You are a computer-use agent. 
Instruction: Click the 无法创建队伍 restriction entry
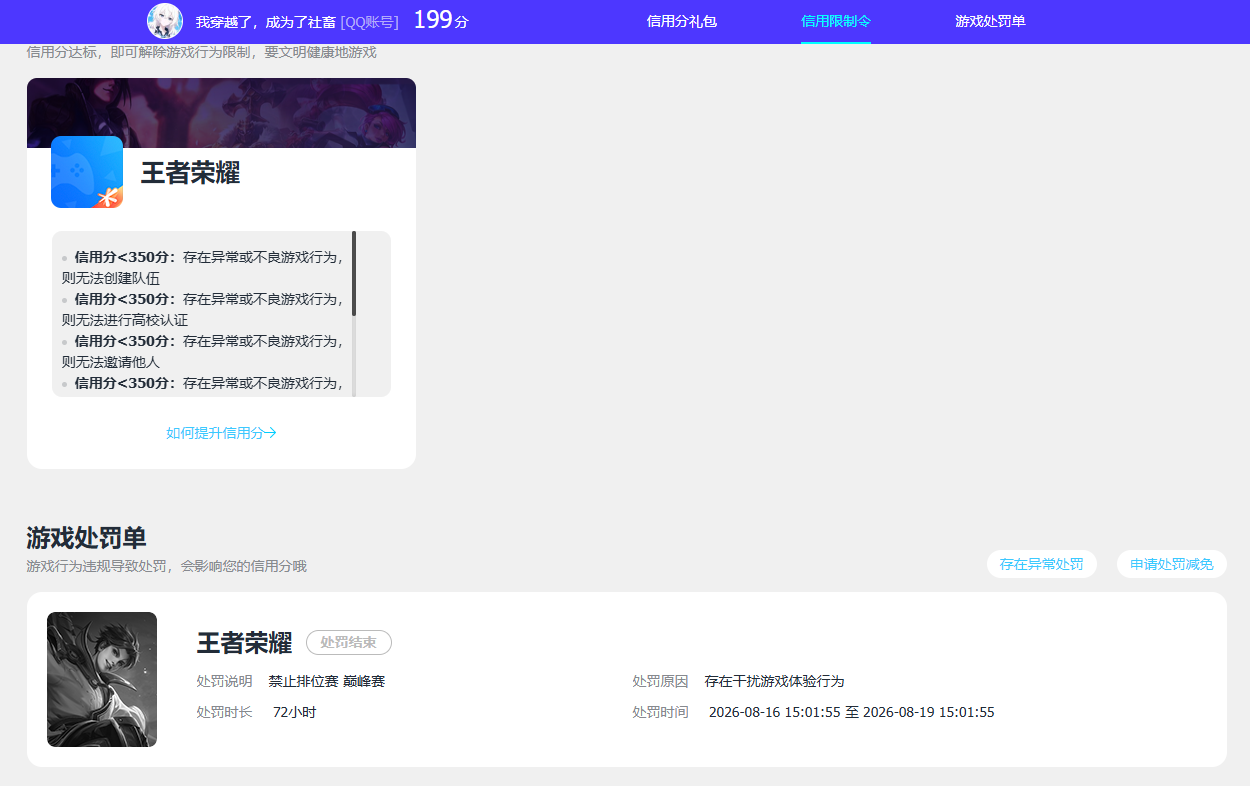click(202, 267)
